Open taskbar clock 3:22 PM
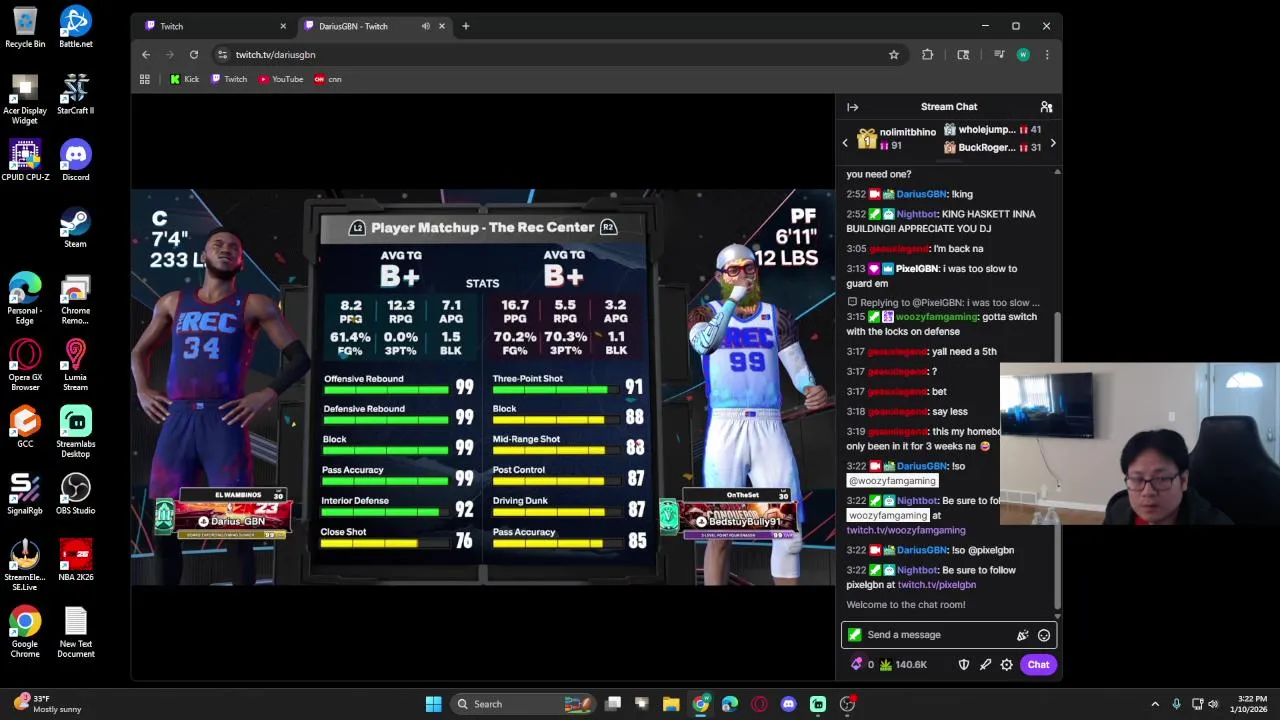 (x=1251, y=704)
